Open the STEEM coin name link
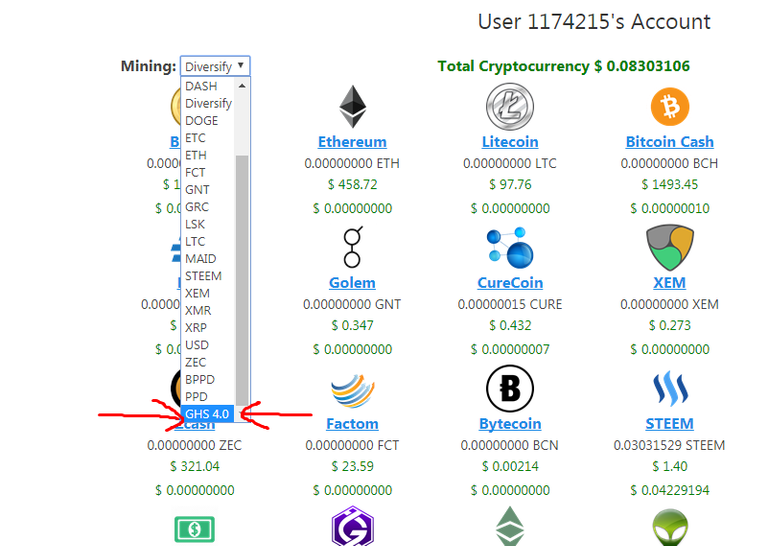 pos(670,424)
